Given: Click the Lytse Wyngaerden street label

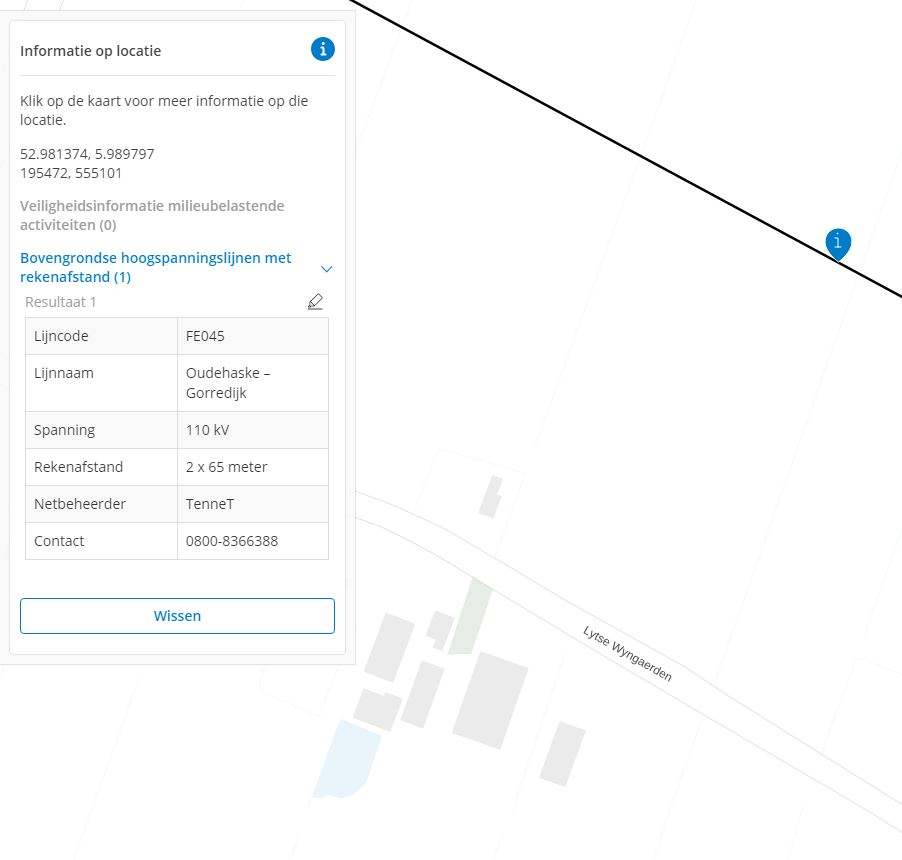Looking at the screenshot, I should click(x=627, y=653).
